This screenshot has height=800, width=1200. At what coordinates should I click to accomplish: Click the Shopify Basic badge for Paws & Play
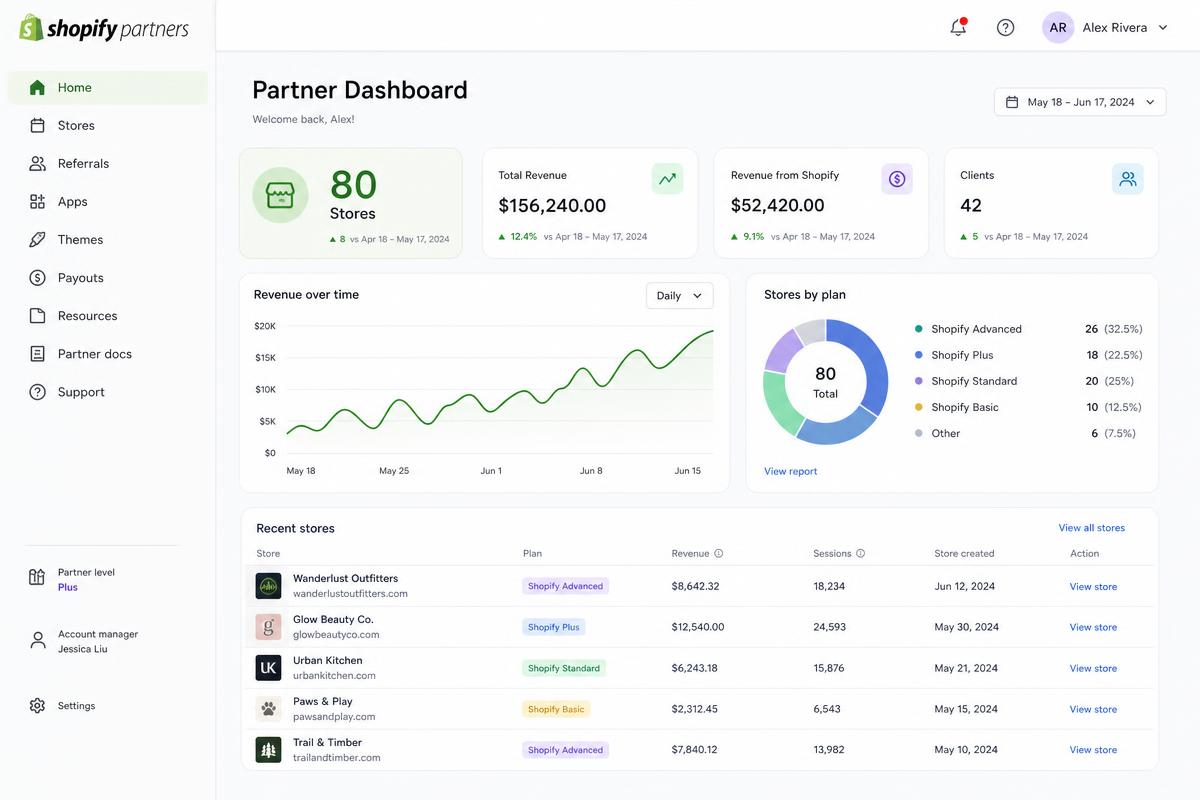[x=556, y=709]
